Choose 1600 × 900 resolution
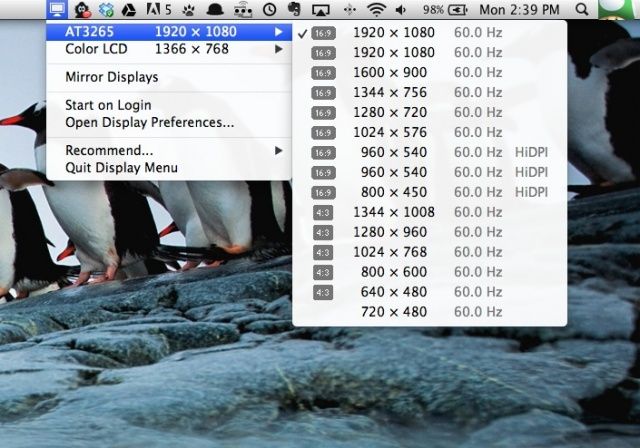This screenshot has height=448, width=640. (393, 72)
